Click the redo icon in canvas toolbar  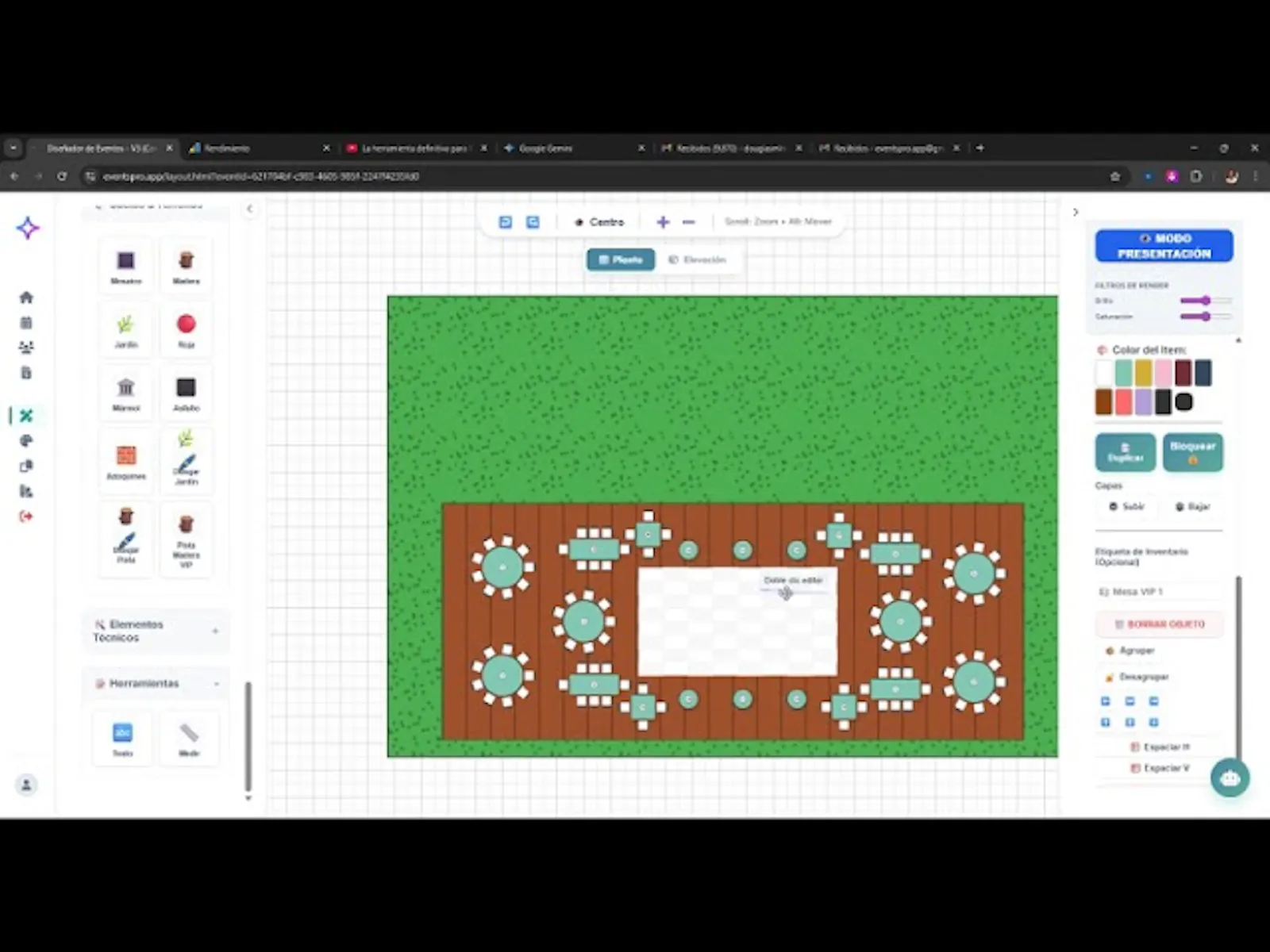[x=533, y=222]
